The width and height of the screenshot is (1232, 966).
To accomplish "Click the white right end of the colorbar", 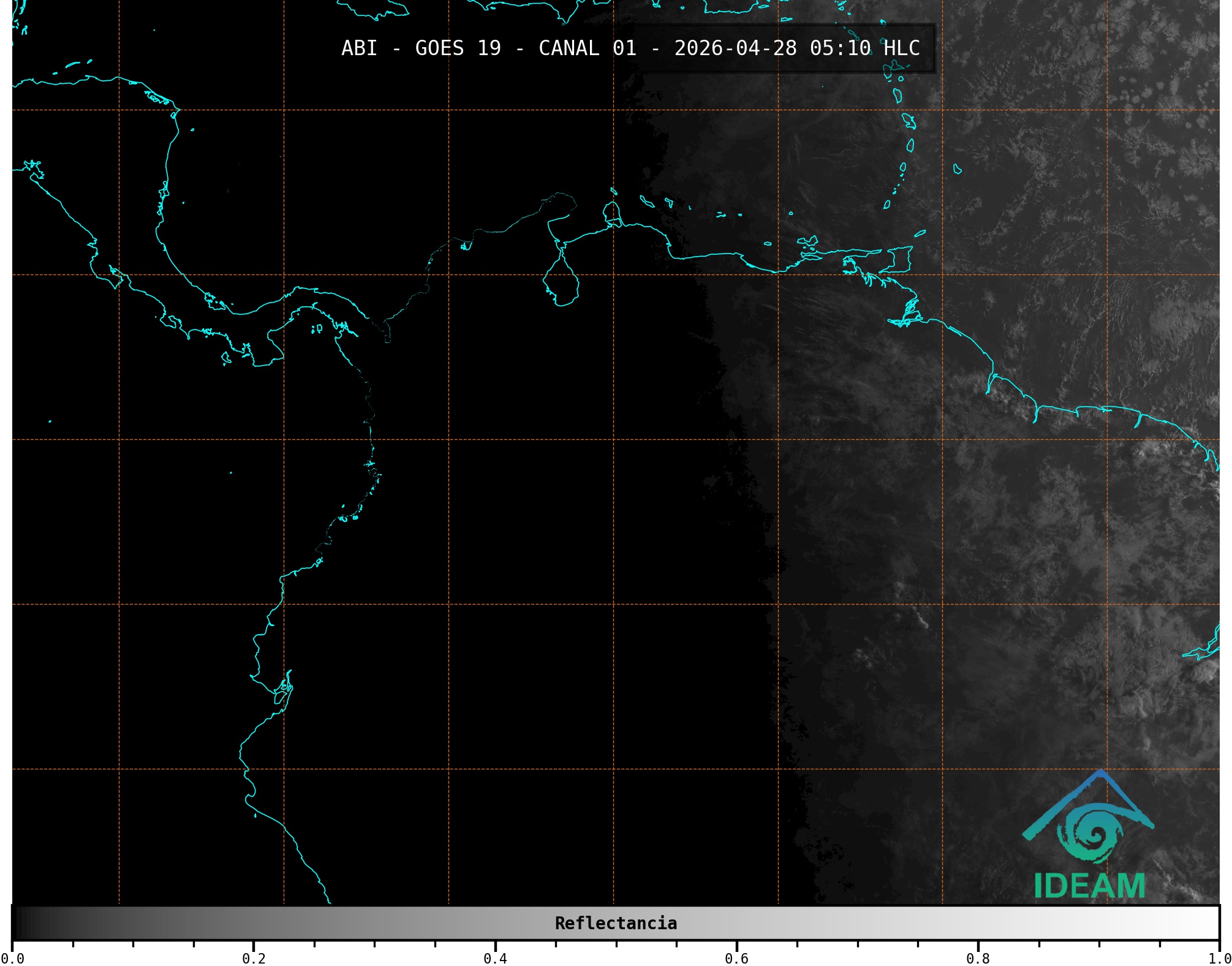I will pos(1207,923).
